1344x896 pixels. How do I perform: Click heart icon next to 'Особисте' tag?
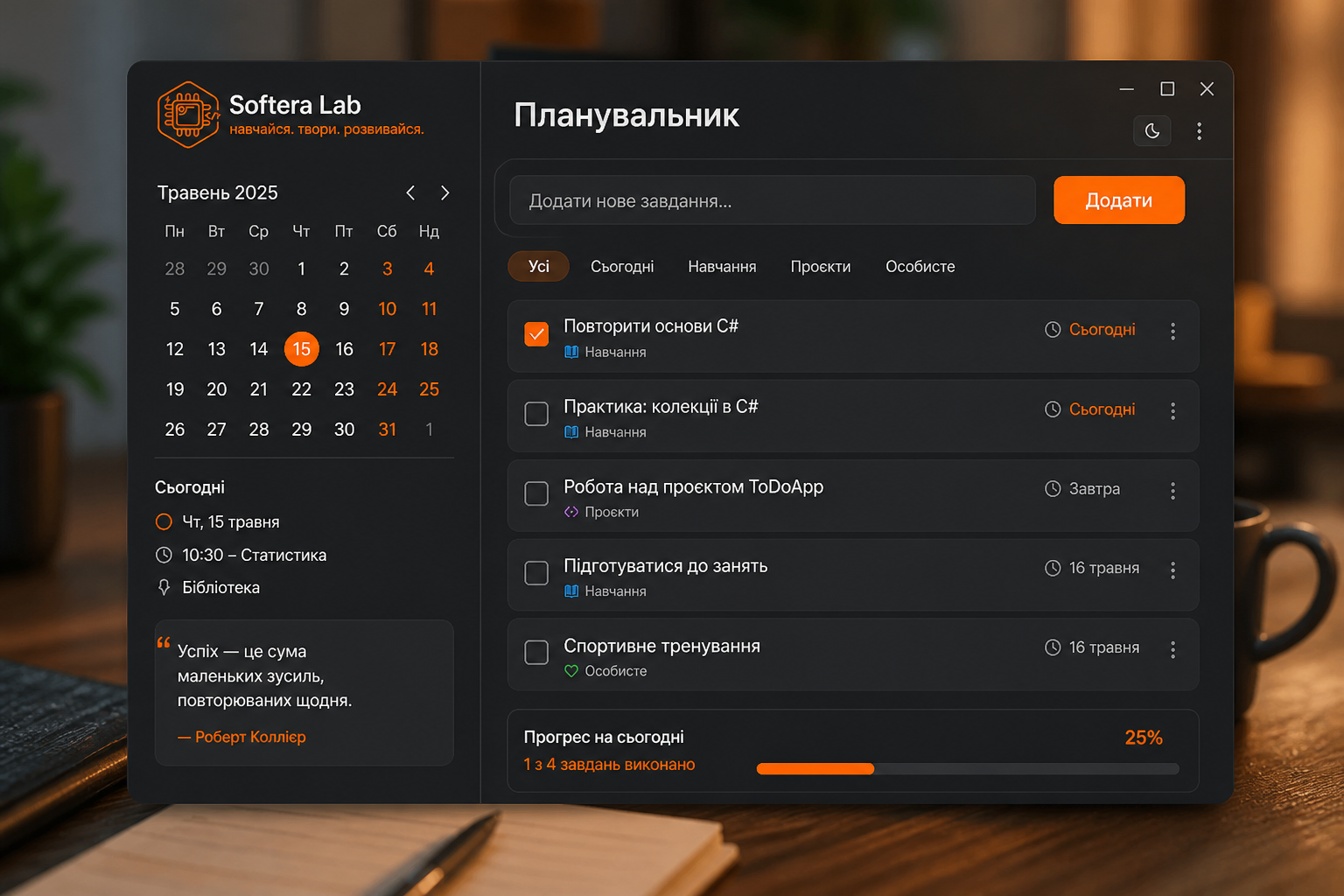571,671
